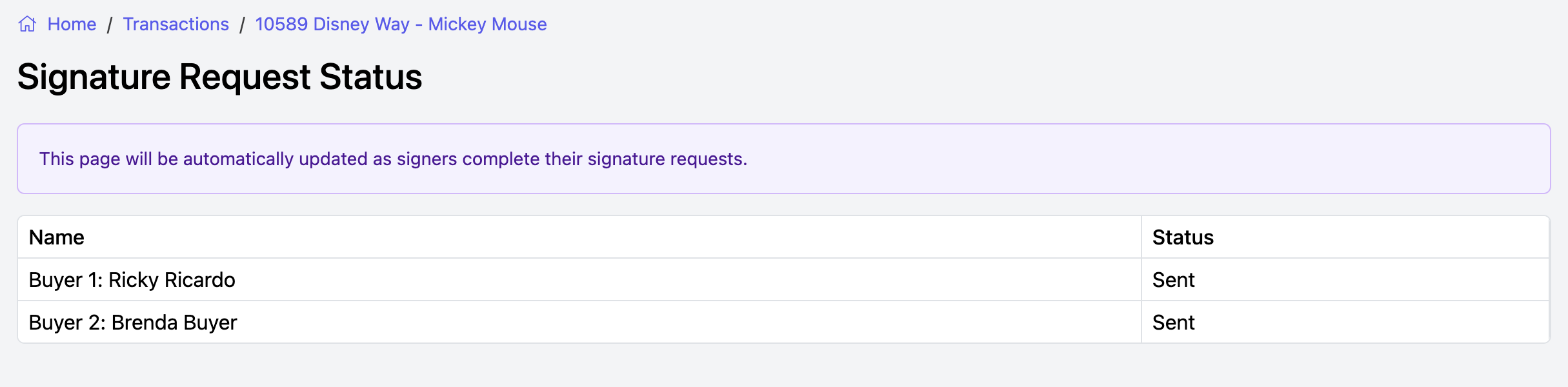Click the house icon in the breadcrumb
1568x387 pixels.
[x=27, y=24]
